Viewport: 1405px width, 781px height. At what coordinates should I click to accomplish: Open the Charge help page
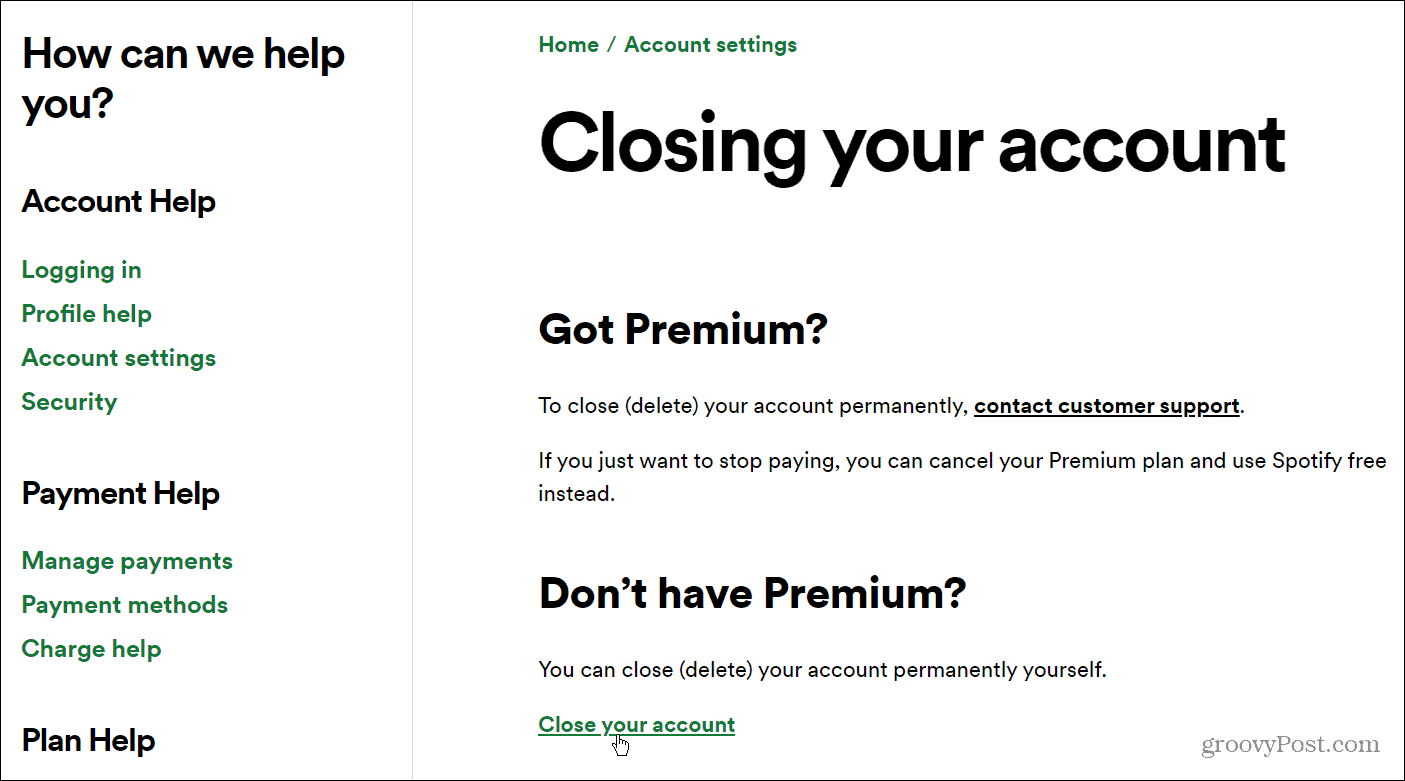point(91,648)
